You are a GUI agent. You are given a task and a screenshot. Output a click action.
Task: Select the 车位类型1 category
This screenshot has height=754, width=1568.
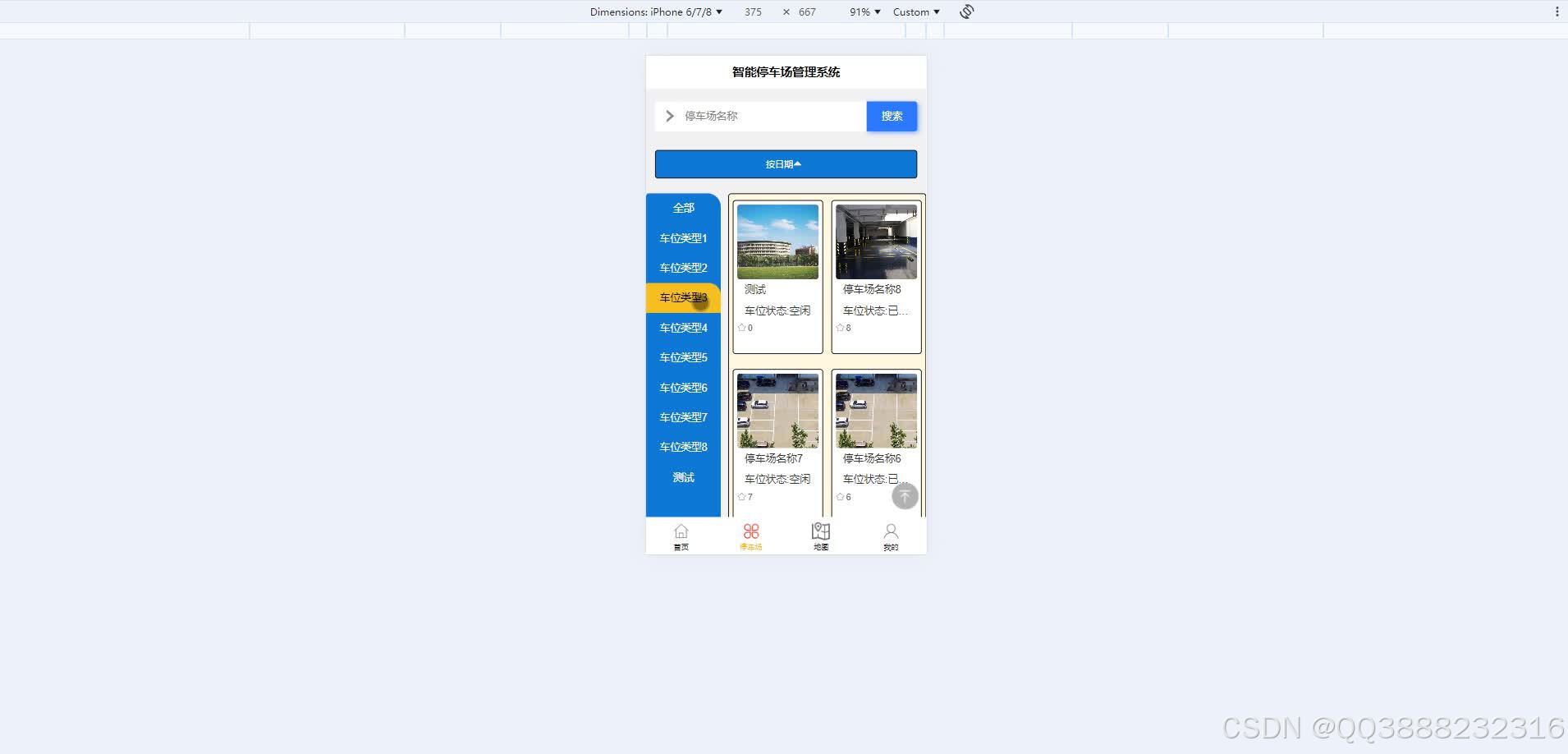tap(683, 238)
